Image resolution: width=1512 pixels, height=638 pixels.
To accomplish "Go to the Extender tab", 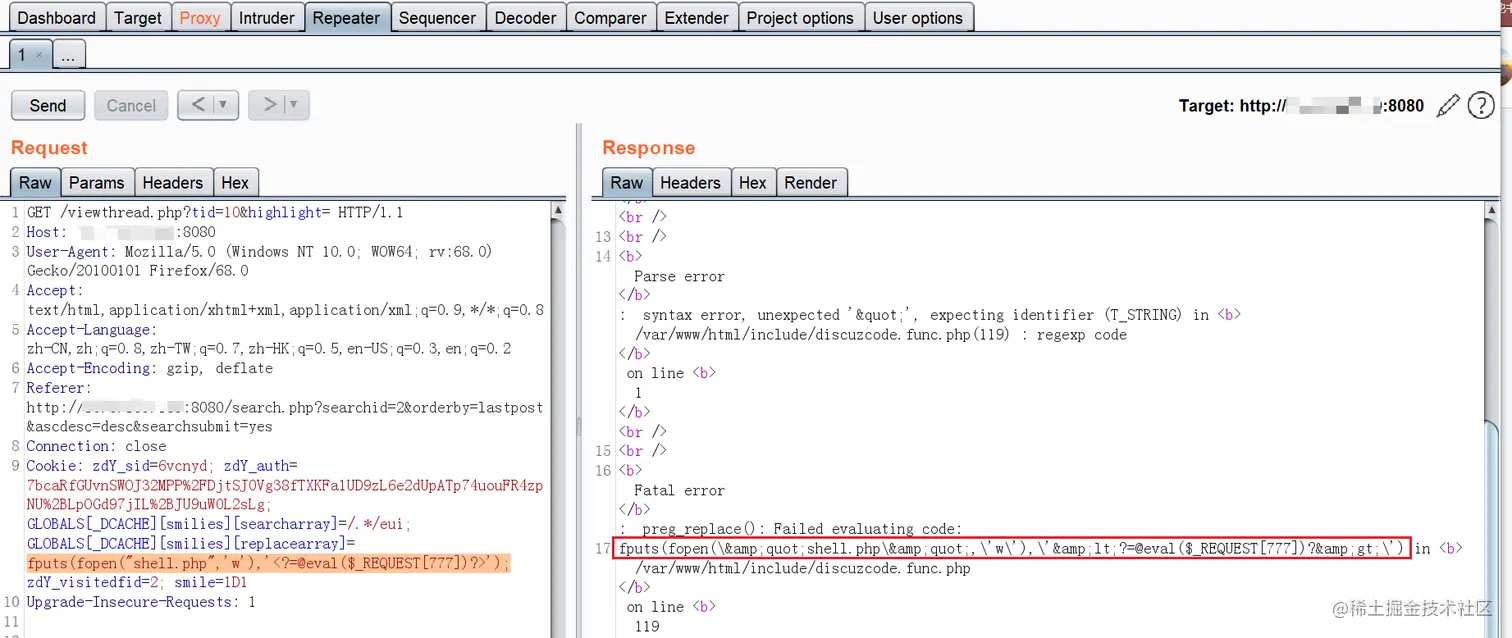I will click(x=697, y=18).
